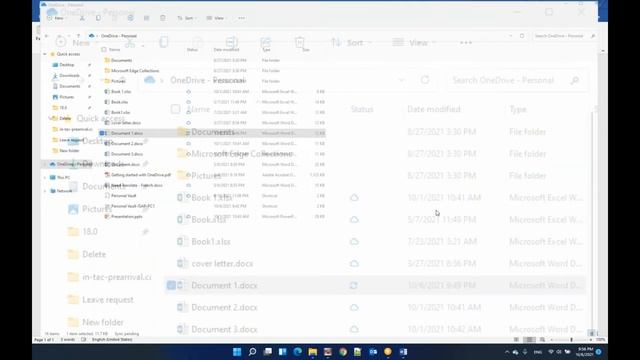Open Task View from taskbar
The image size is (640, 360).
click(267, 352)
